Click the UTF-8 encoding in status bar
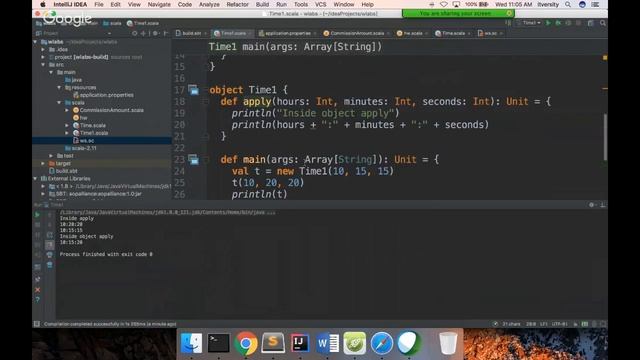 point(560,324)
